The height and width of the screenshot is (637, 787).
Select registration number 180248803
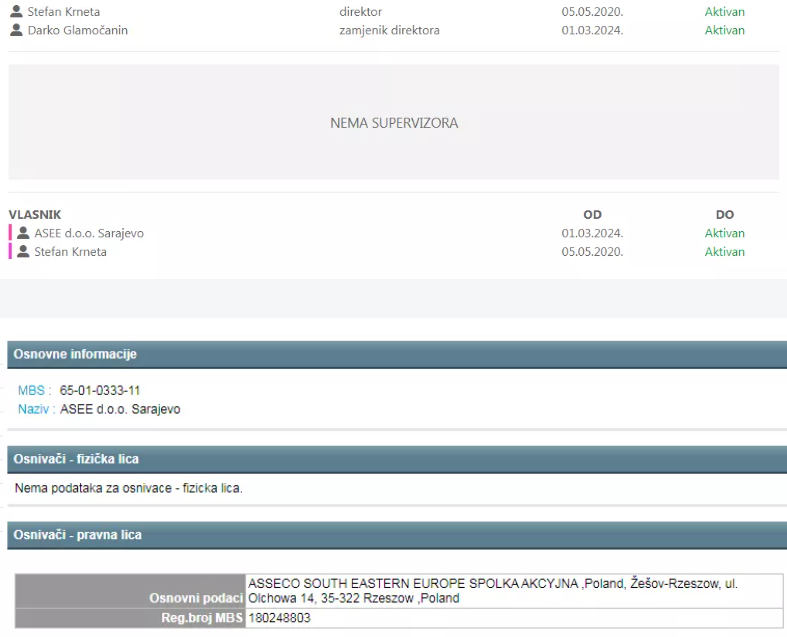coord(279,618)
